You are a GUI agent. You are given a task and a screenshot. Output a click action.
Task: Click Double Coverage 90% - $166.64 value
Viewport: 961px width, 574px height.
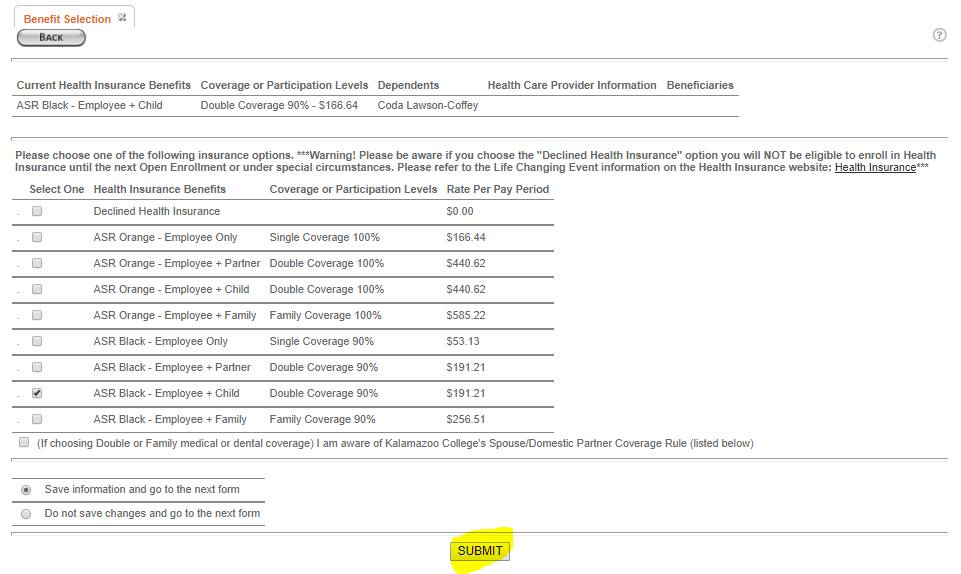tap(279, 105)
